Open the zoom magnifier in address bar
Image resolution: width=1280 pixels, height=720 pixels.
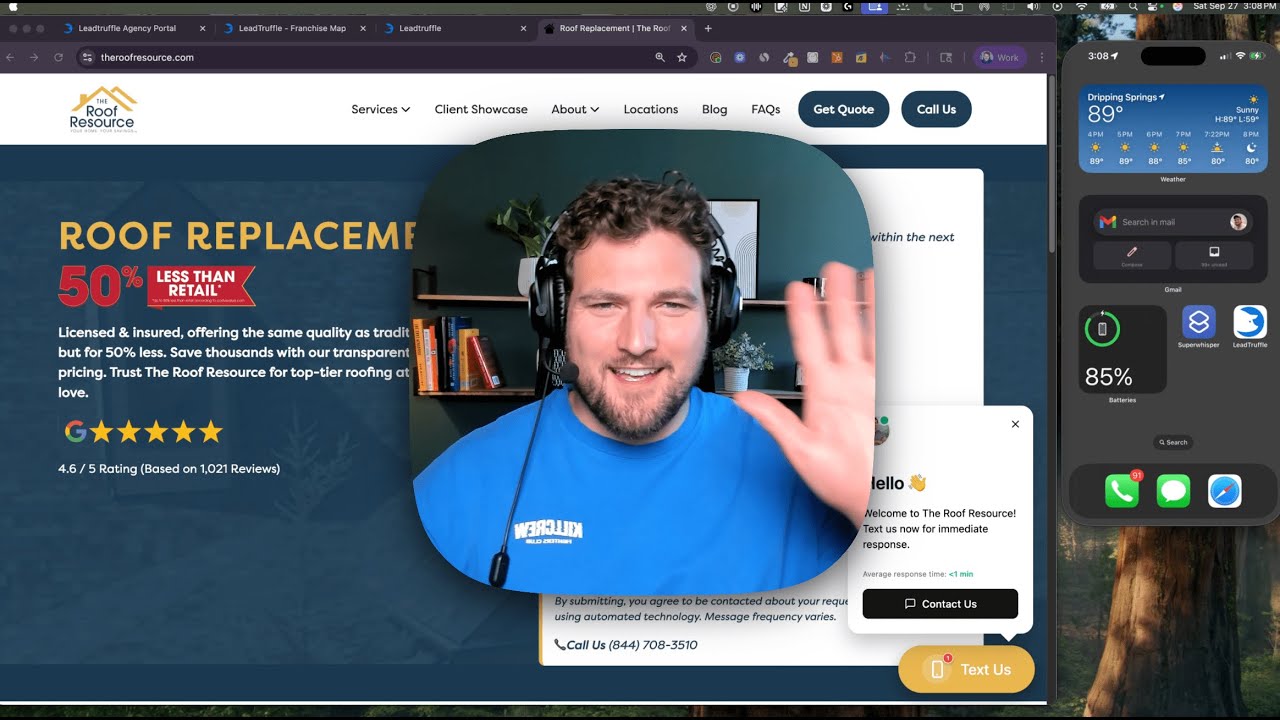(x=660, y=57)
